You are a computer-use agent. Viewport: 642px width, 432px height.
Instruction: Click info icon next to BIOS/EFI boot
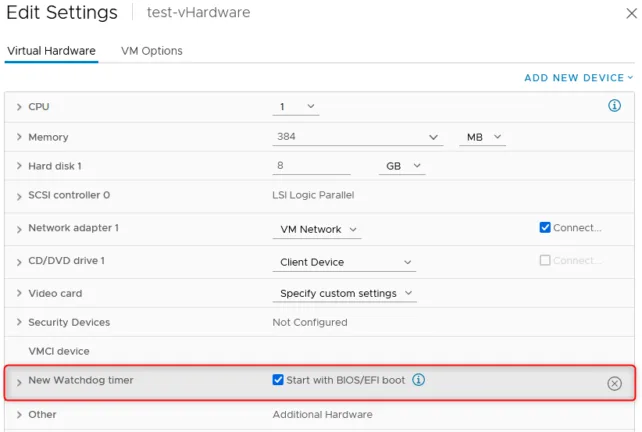click(418, 380)
